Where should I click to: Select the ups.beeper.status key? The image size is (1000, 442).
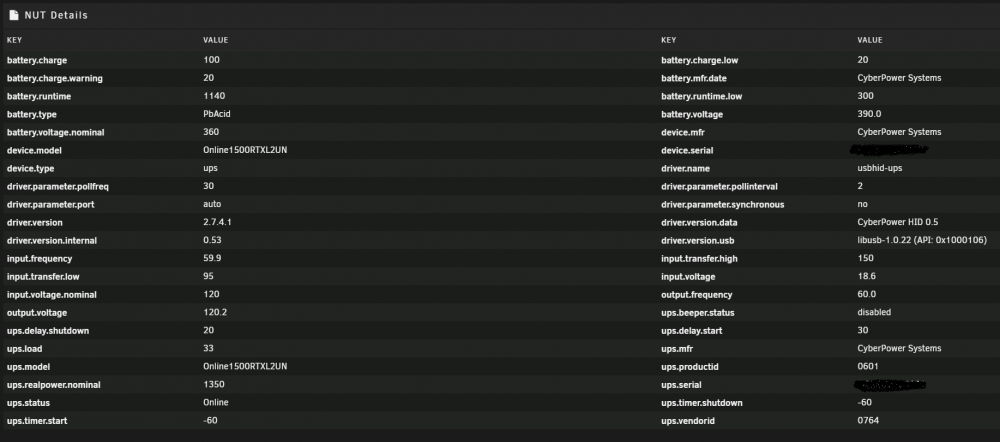click(x=698, y=313)
